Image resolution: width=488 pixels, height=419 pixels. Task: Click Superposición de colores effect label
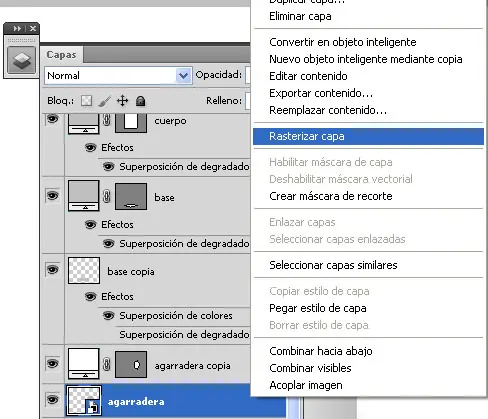[176, 315]
